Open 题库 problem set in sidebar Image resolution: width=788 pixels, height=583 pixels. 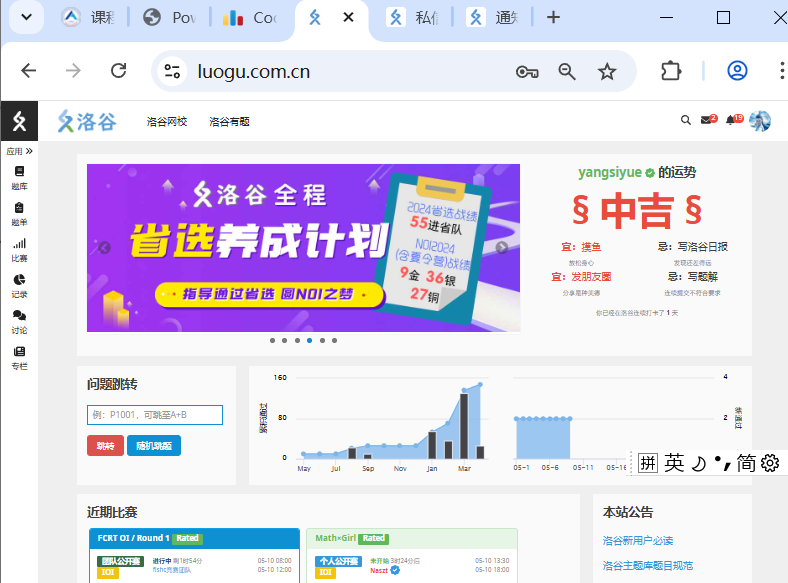19,178
